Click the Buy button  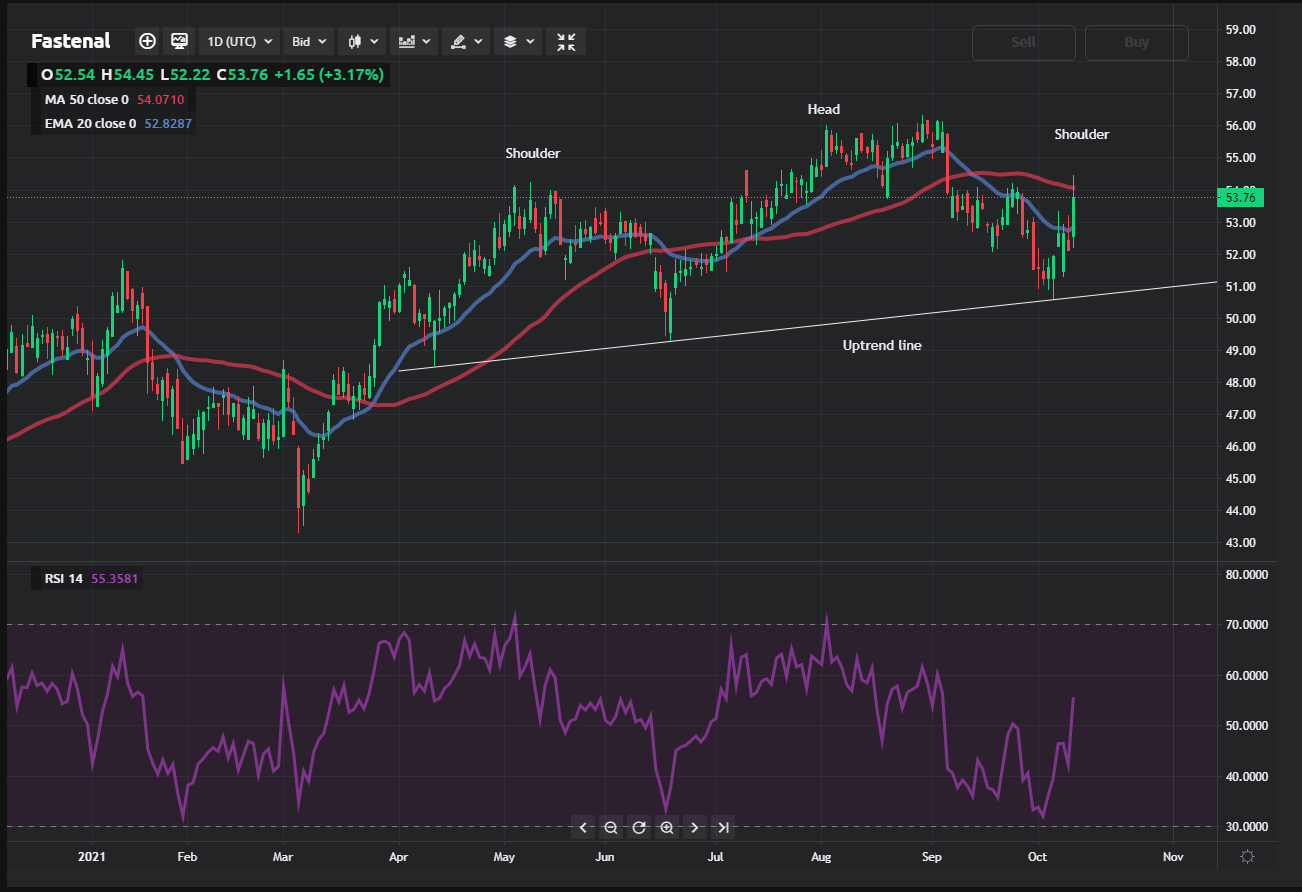point(1137,43)
